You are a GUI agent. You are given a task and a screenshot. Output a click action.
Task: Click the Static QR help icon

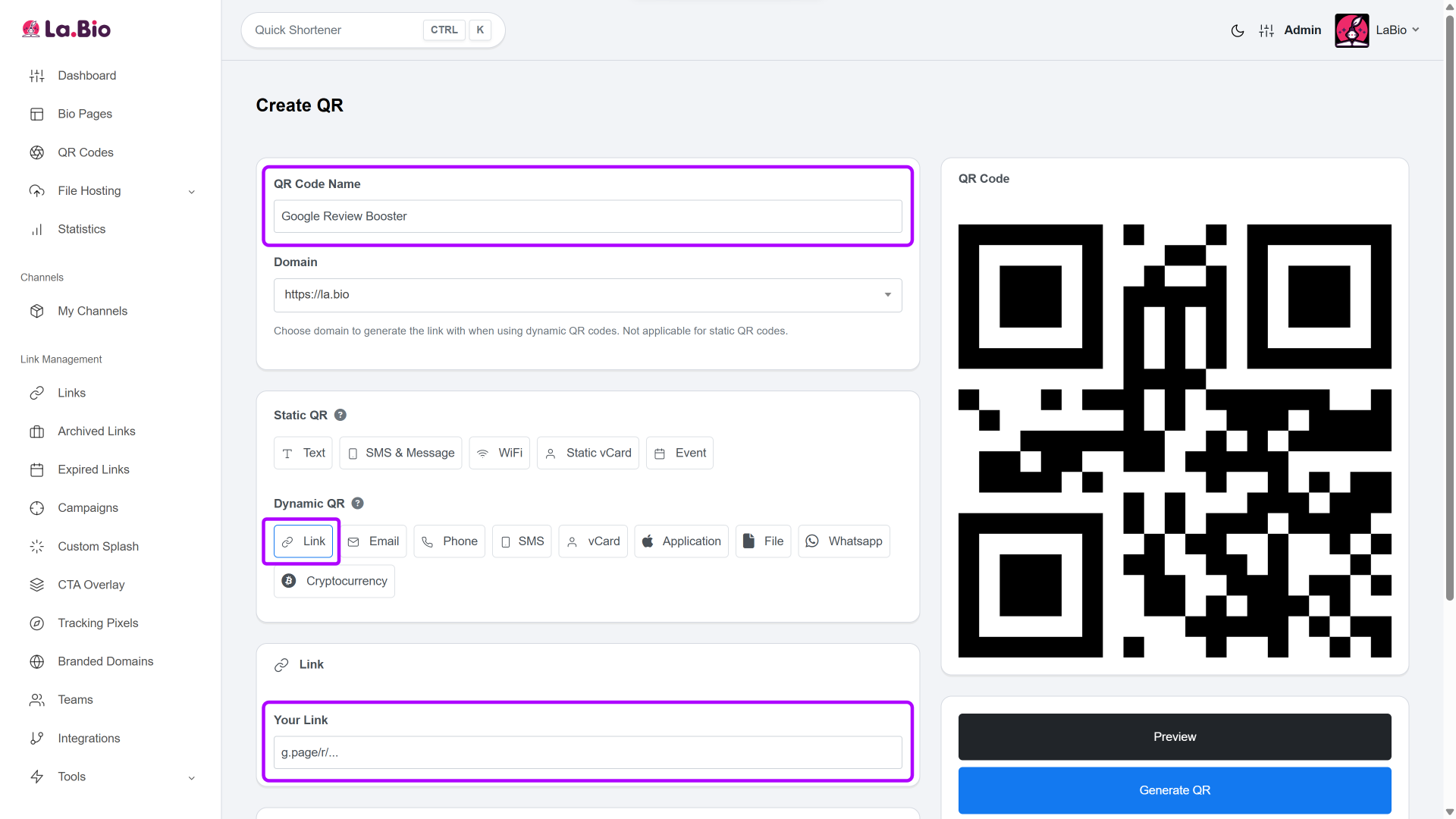(x=340, y=415)
